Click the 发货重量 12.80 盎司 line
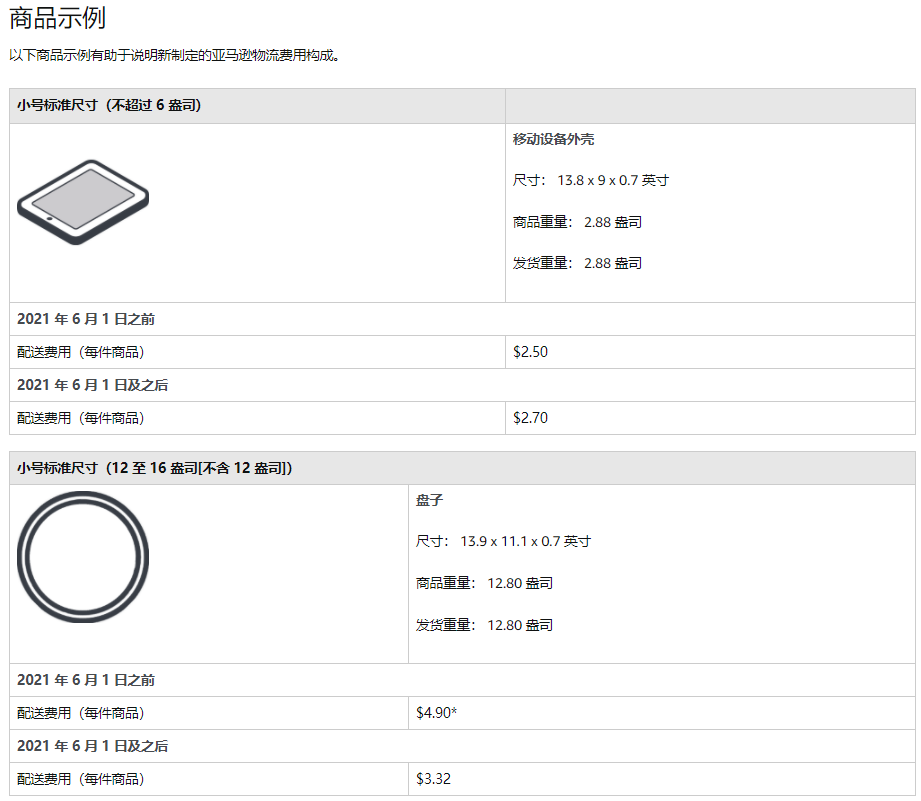Image resolution: width=921 pixels, height=801 pixels. (484, 625)
